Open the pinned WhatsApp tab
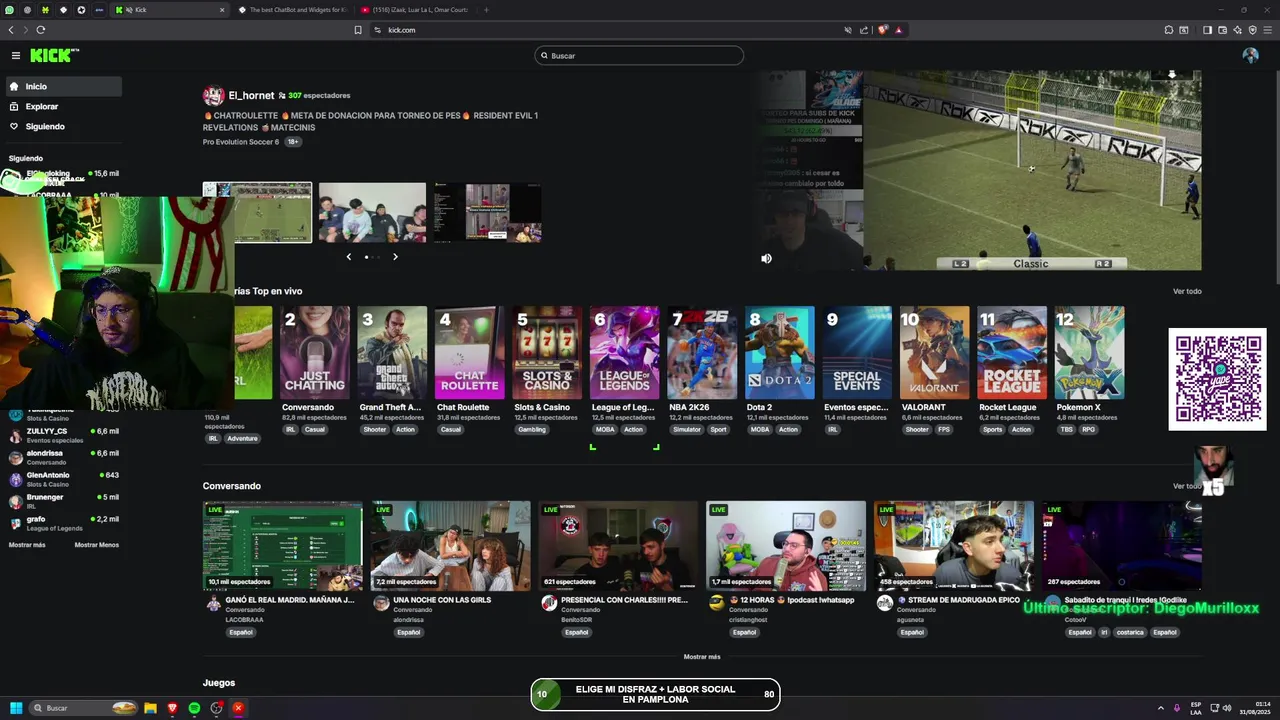This screenshot has height=720, width=1280. pos(9,10)
